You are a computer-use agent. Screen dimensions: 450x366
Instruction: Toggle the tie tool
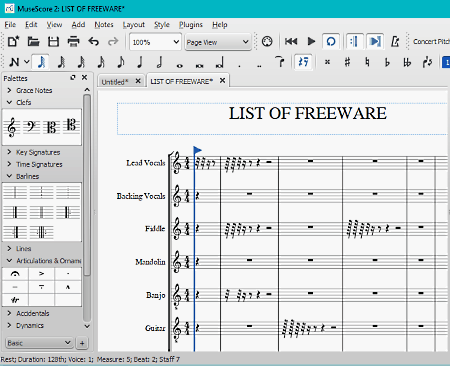pos(280,62)
